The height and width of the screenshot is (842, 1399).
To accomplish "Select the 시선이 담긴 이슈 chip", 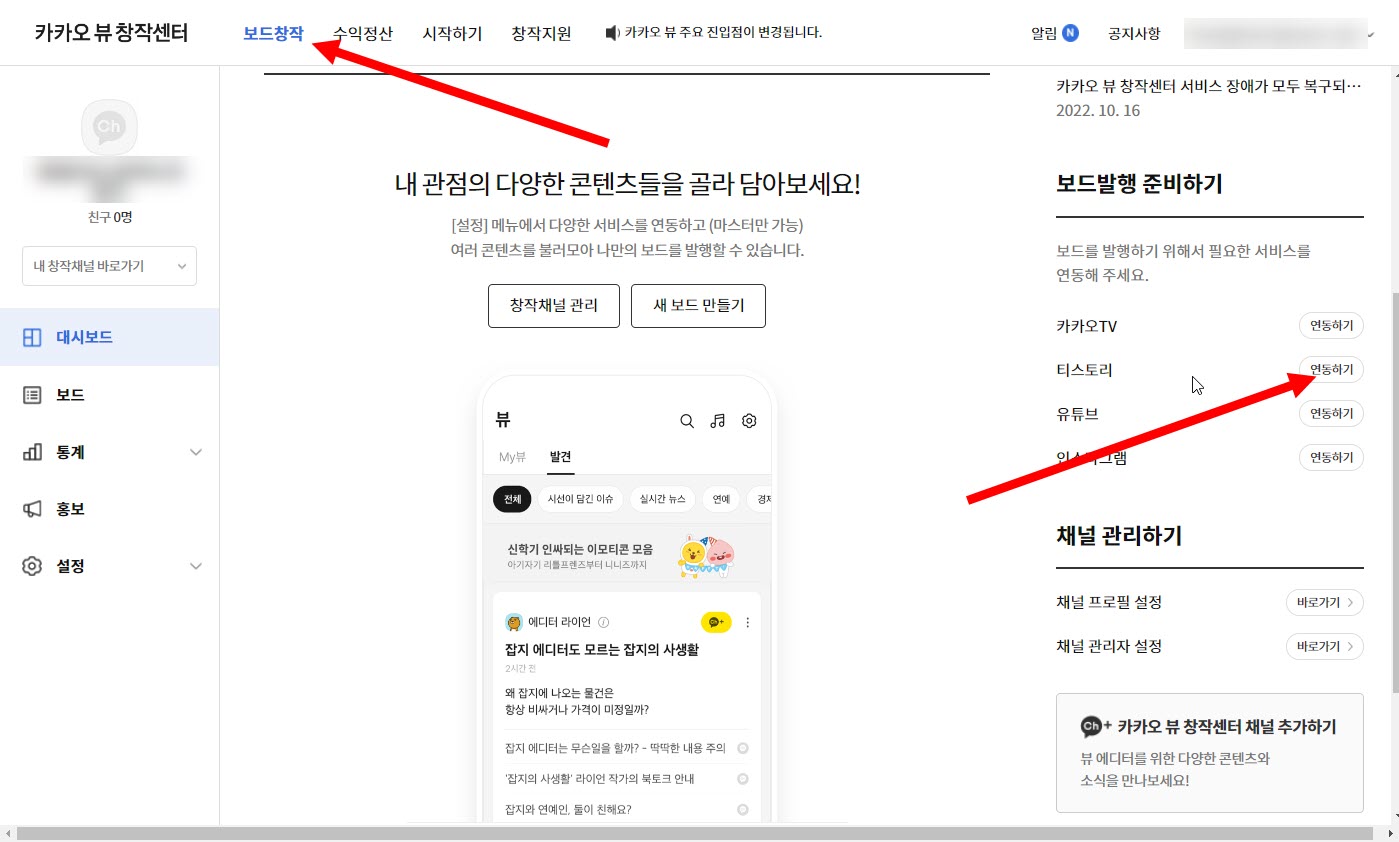I will tap(581, 499).
